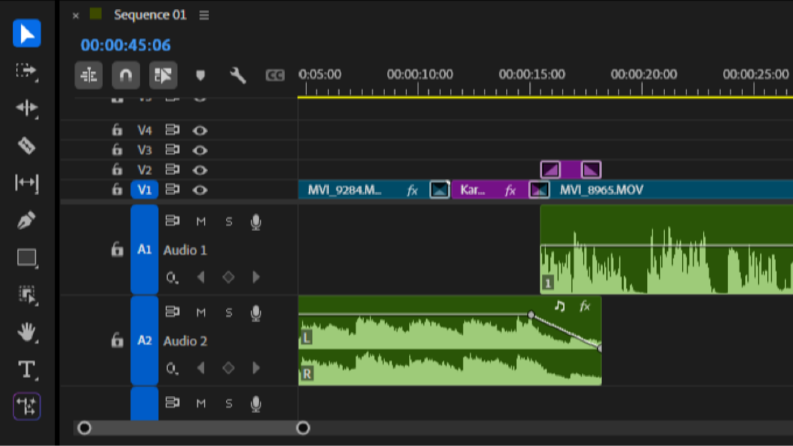The width and height of the screenshot is (793, 446).
Task: Go to previous keyframe on Audio 1
Action: (x=201, y=277)
